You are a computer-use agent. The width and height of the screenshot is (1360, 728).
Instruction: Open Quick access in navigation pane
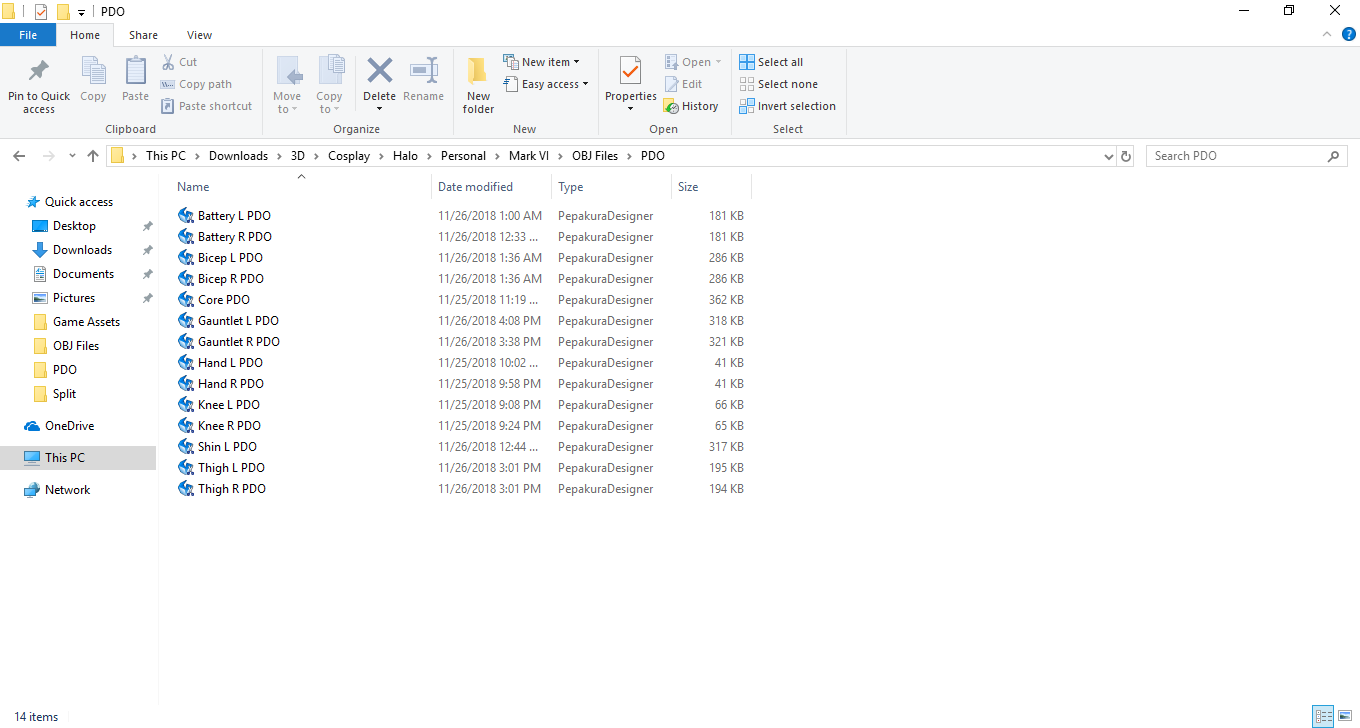point(79,202)
